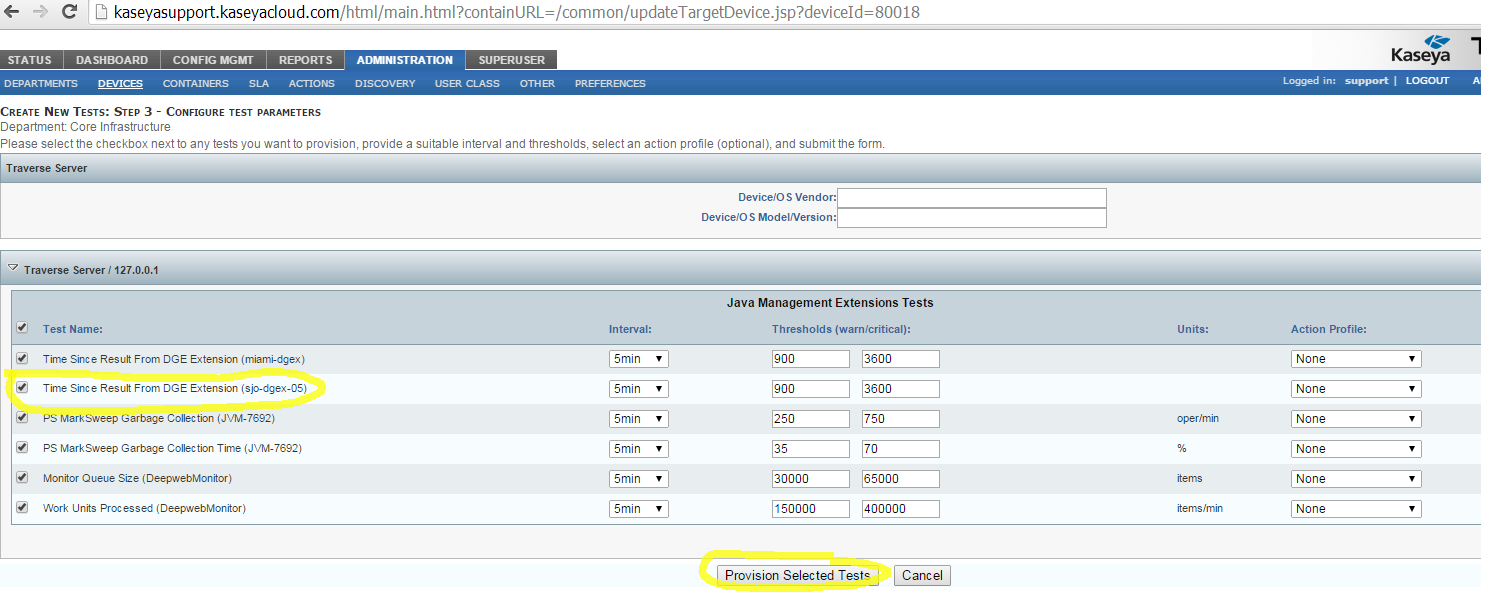1486x596 pixels.
Task: Uncheck PS MarkSweep Garbage Collection Time checkbox
Action: click(22, 448)
